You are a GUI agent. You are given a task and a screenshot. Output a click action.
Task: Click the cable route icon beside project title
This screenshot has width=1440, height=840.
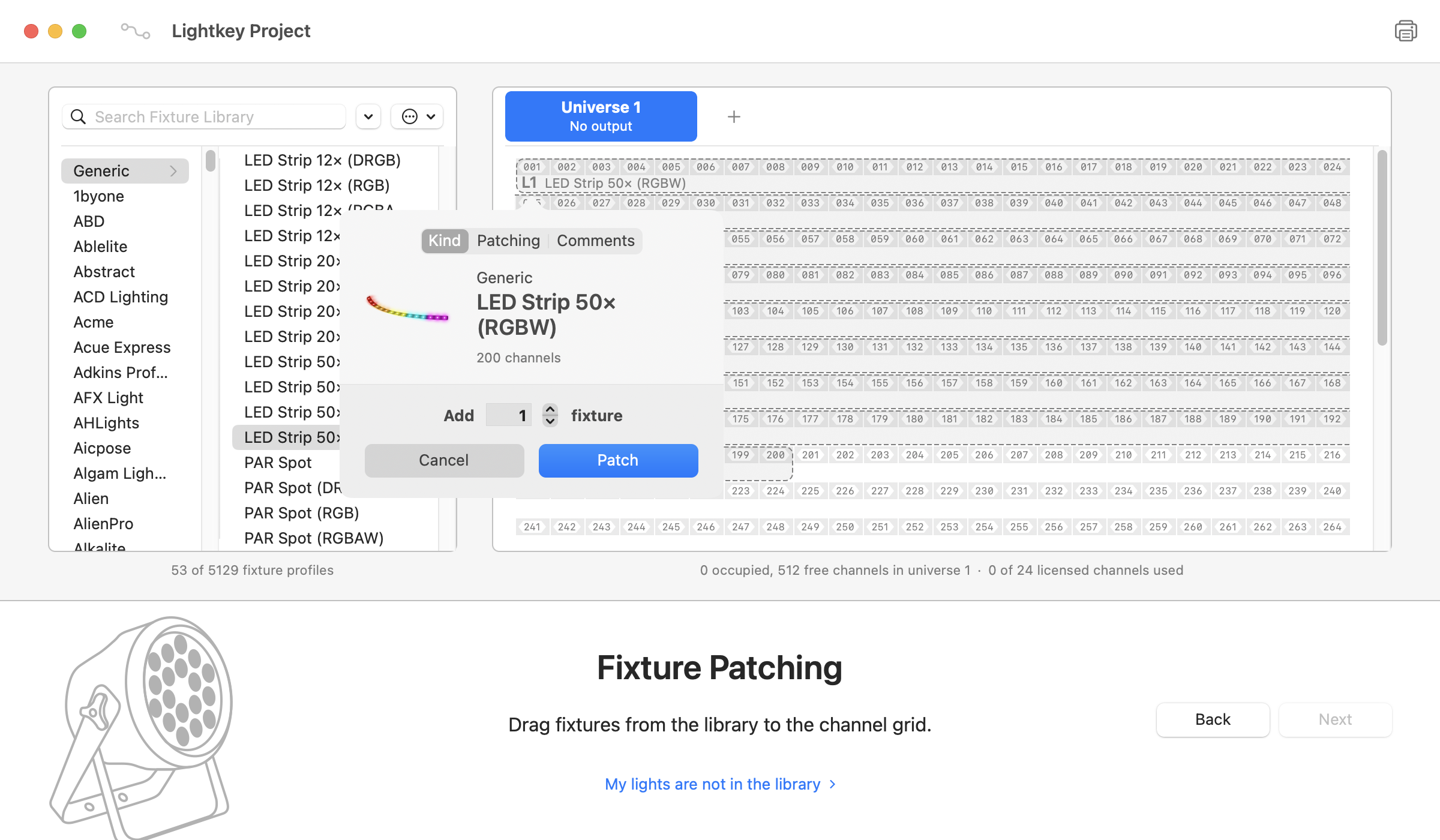pyautogui.click(x=136, y=31)
